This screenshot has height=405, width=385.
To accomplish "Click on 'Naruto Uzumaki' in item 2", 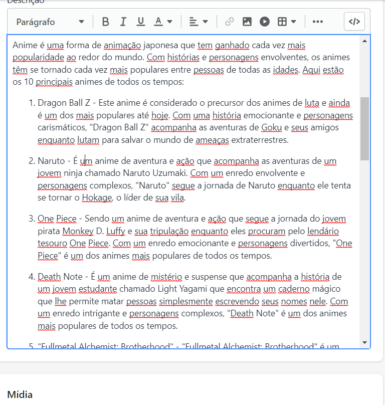I will pos(155,173).
